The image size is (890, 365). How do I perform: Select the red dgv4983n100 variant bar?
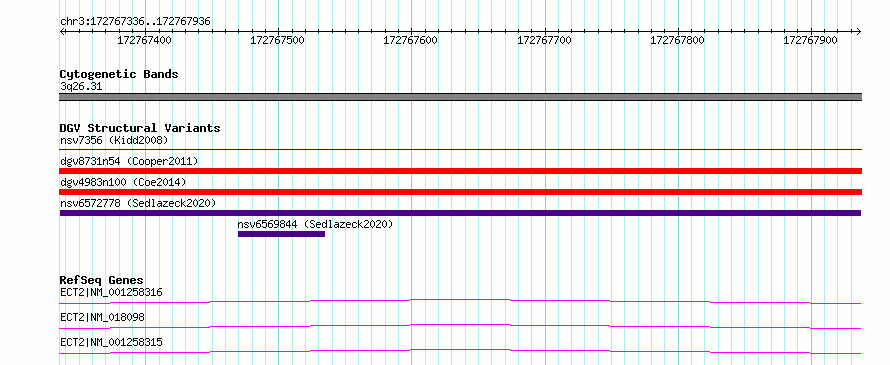click(460, 192)
